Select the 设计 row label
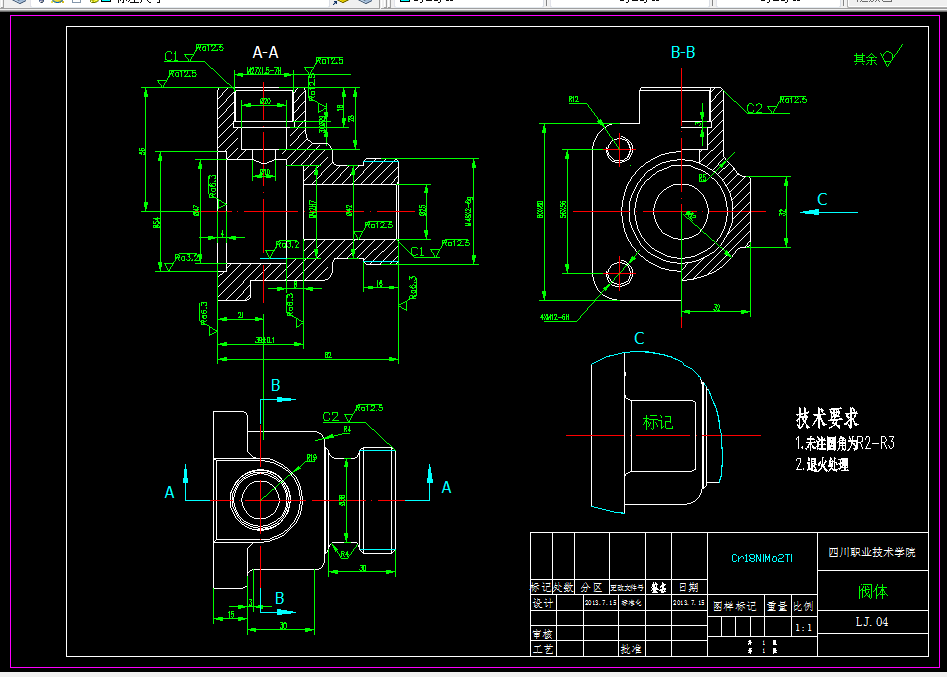The width and height of the screenshot is (947, 677). click(542, 603)
